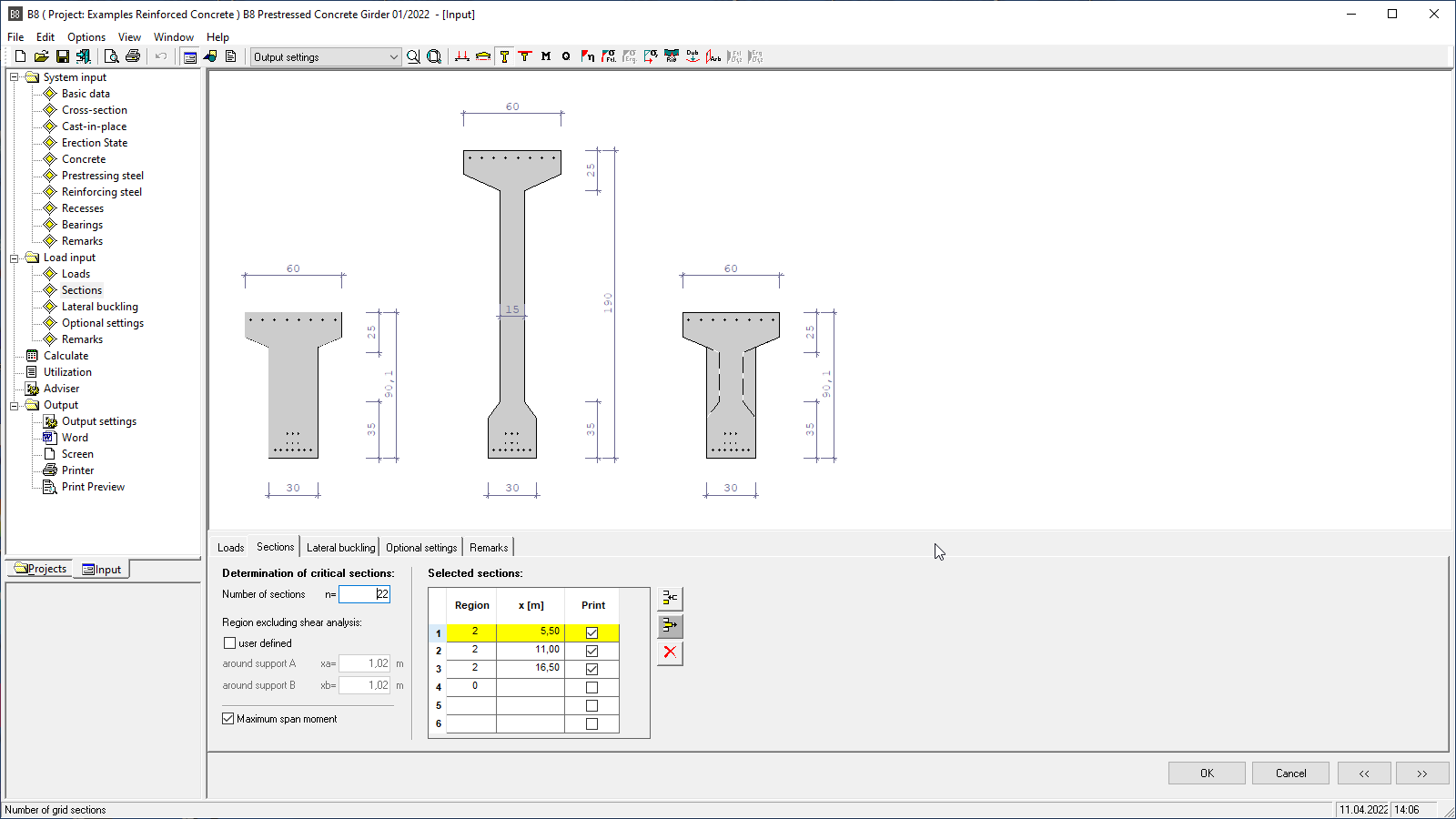
Task: Check the Print checkbox in row 5
Action: [x=591, y=705]
